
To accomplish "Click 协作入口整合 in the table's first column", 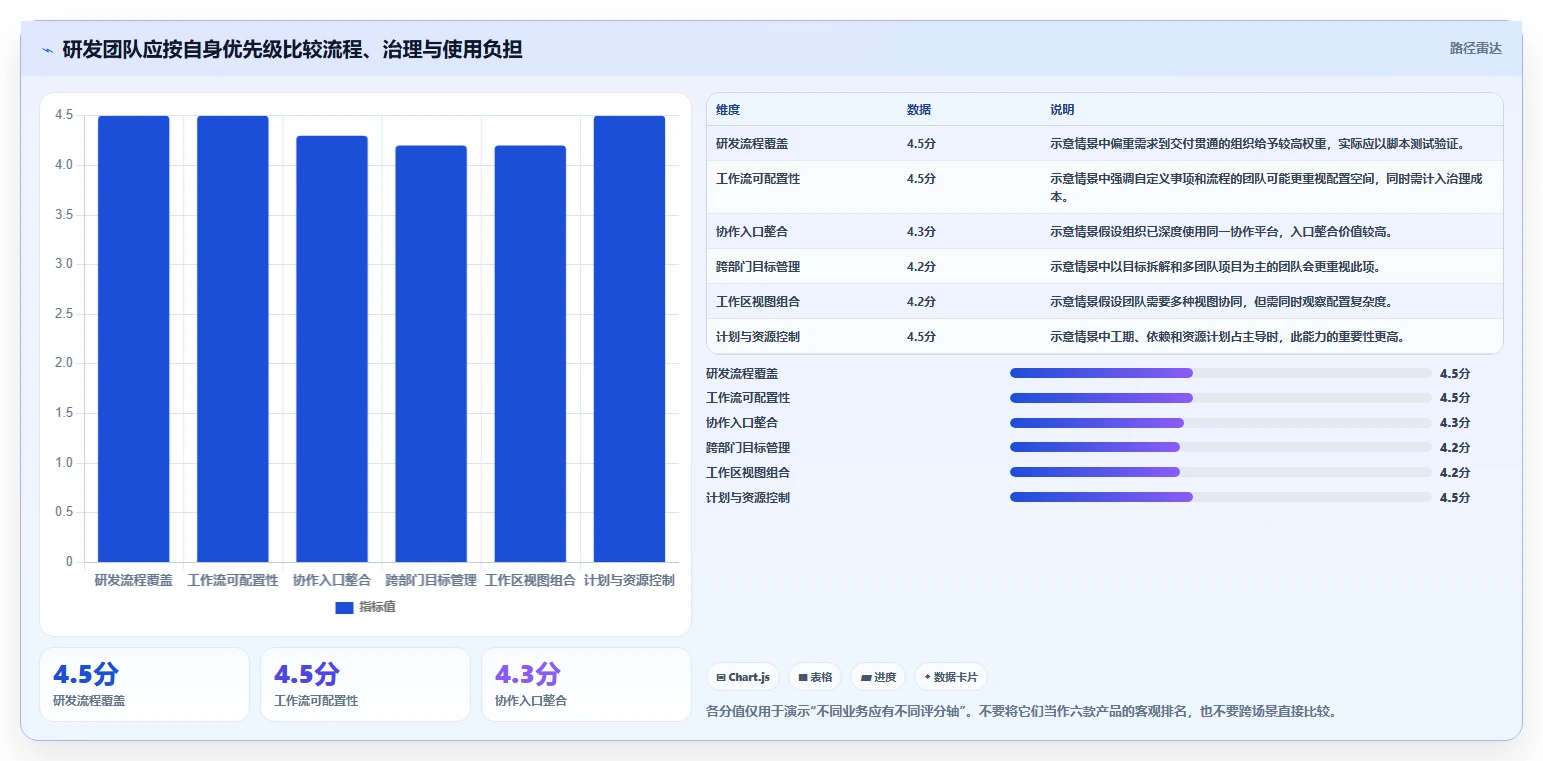I will (752, 232).
